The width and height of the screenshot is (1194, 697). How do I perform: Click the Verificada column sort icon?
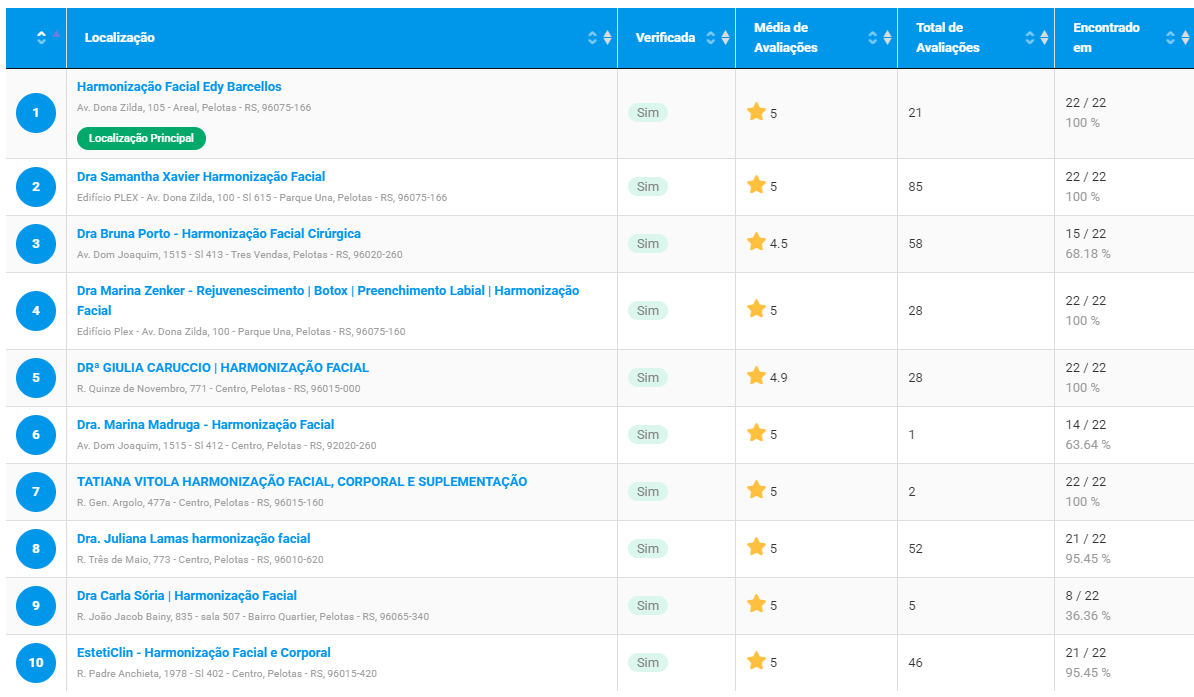coord(717,37)
